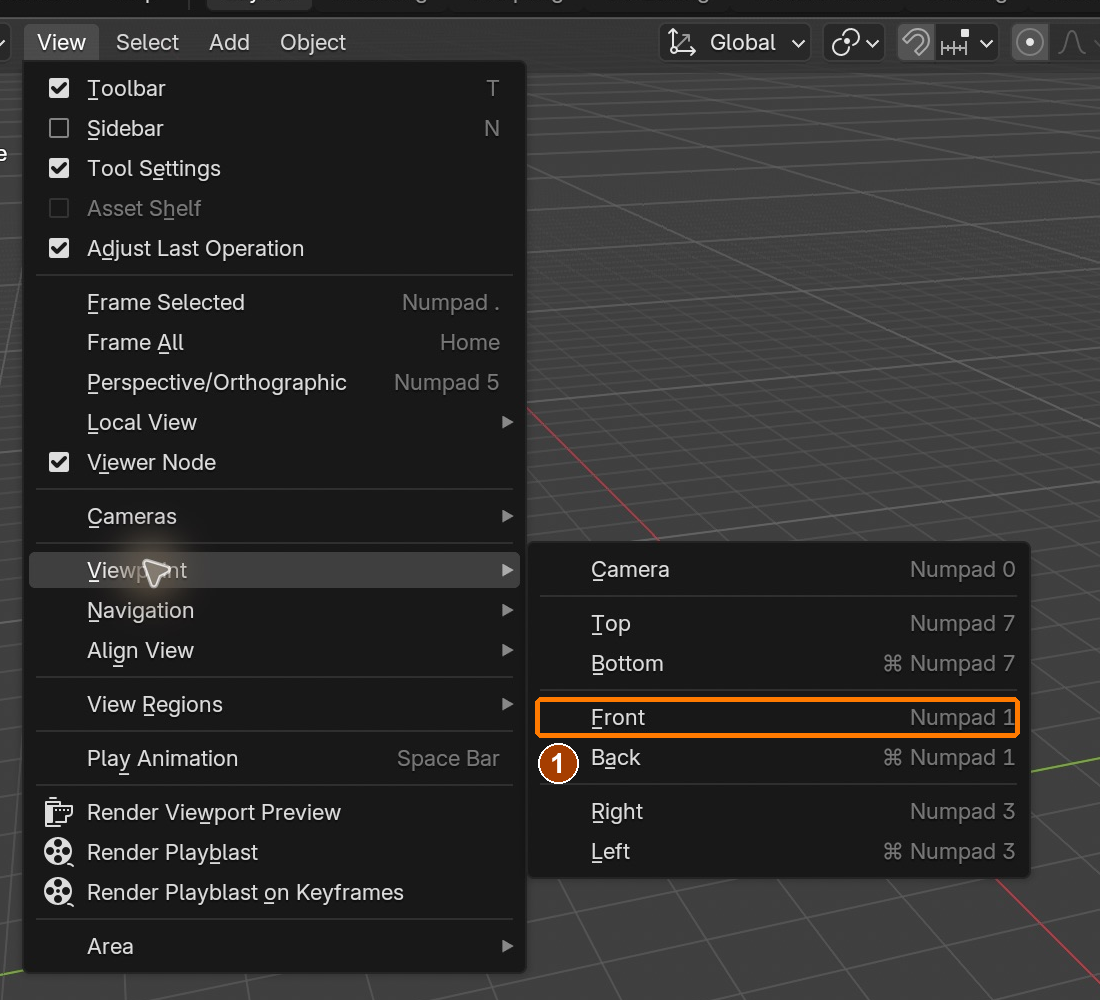Image resolution: width=1100 pixels, height=1000 pixels.
Task: Close the View menu via its header button
Action: pos(61,42)
